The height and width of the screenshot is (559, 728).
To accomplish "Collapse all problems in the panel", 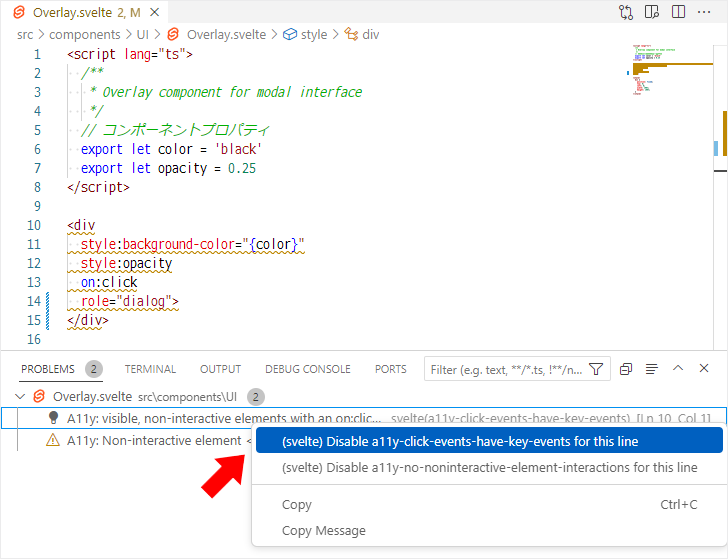I will [x=626, y=369].
